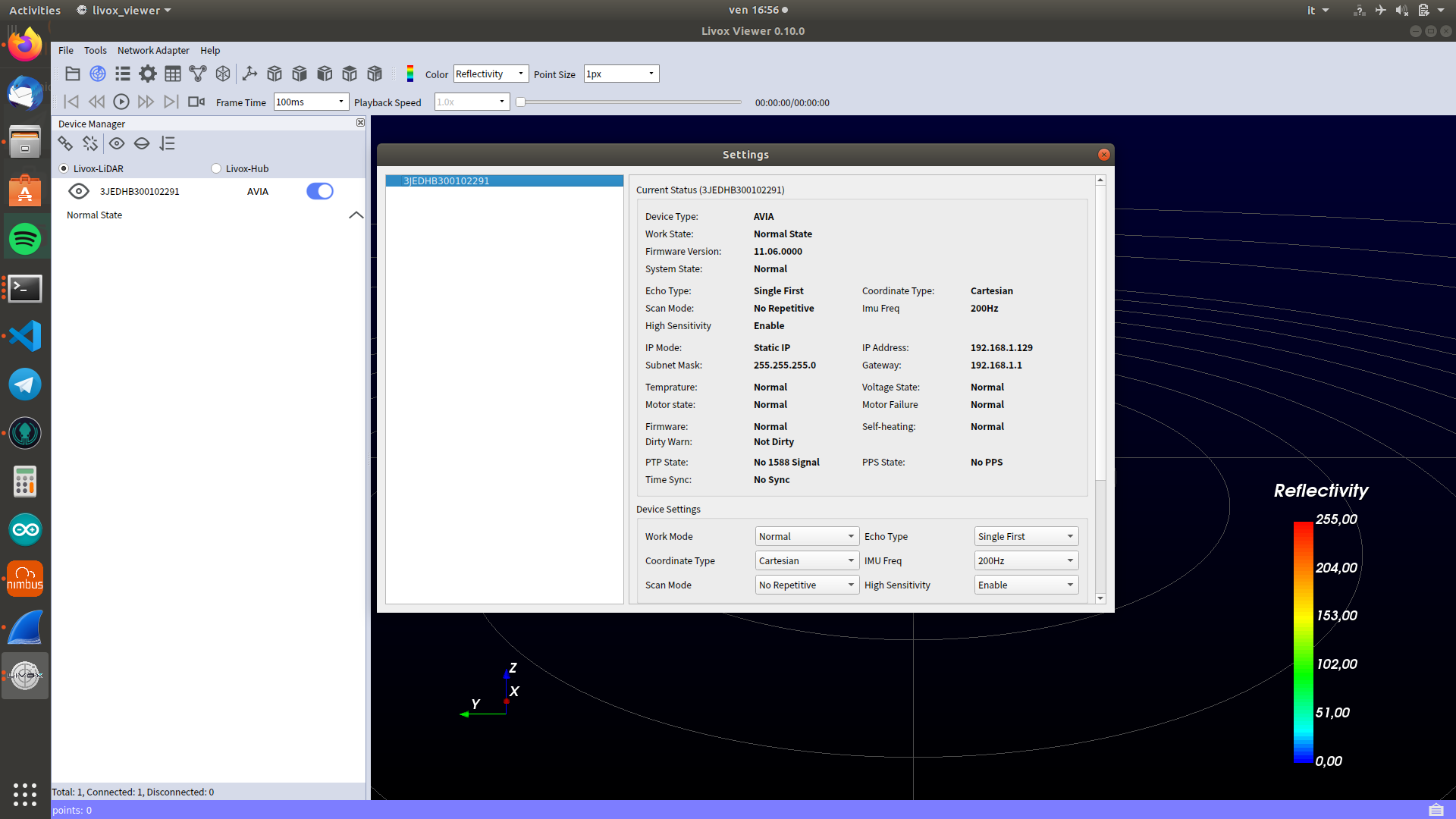Click the disconnect devices icon in Device Manager
This screenshot has width=1456, height=819.
tap(90, 143)
